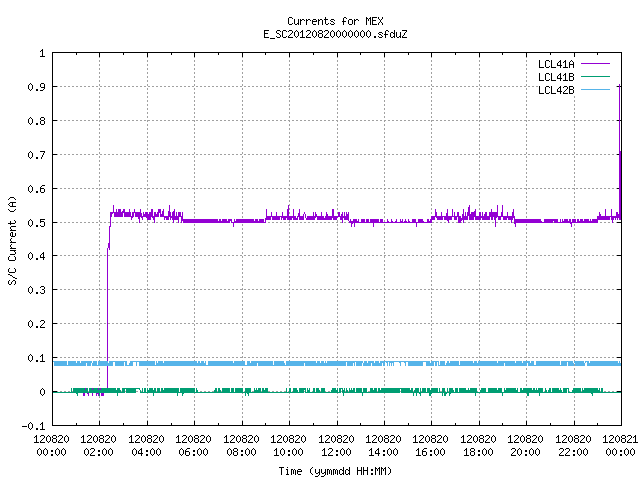
Task: Click the purple LCL41A trace at 08:00
Action: pyautogui.click(x=242, y=221)
